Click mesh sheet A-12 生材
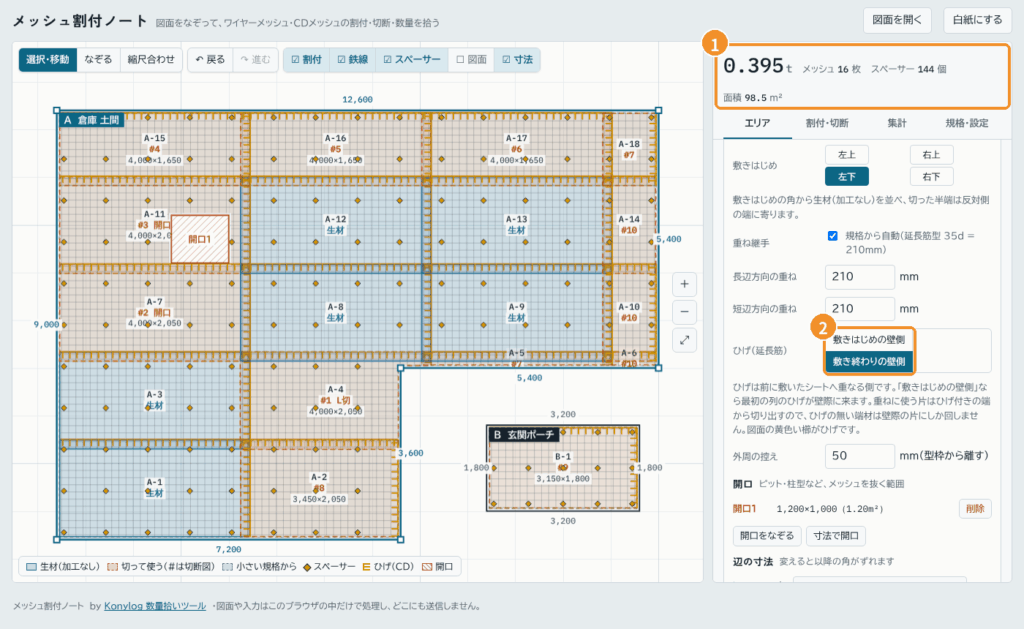The height and width of the screenshot is (629, 1024). 335,225
